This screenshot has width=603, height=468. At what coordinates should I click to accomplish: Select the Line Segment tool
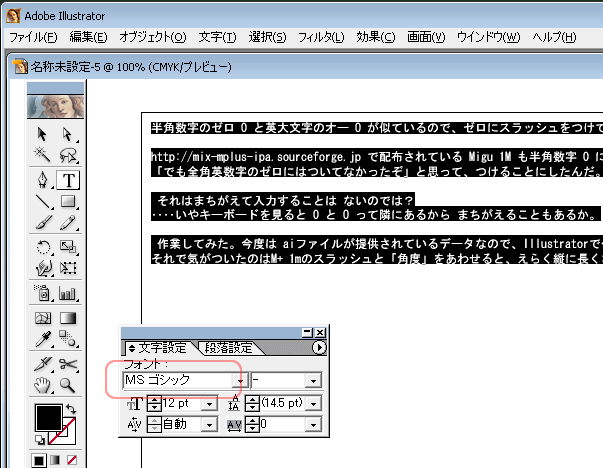(43, 202)
